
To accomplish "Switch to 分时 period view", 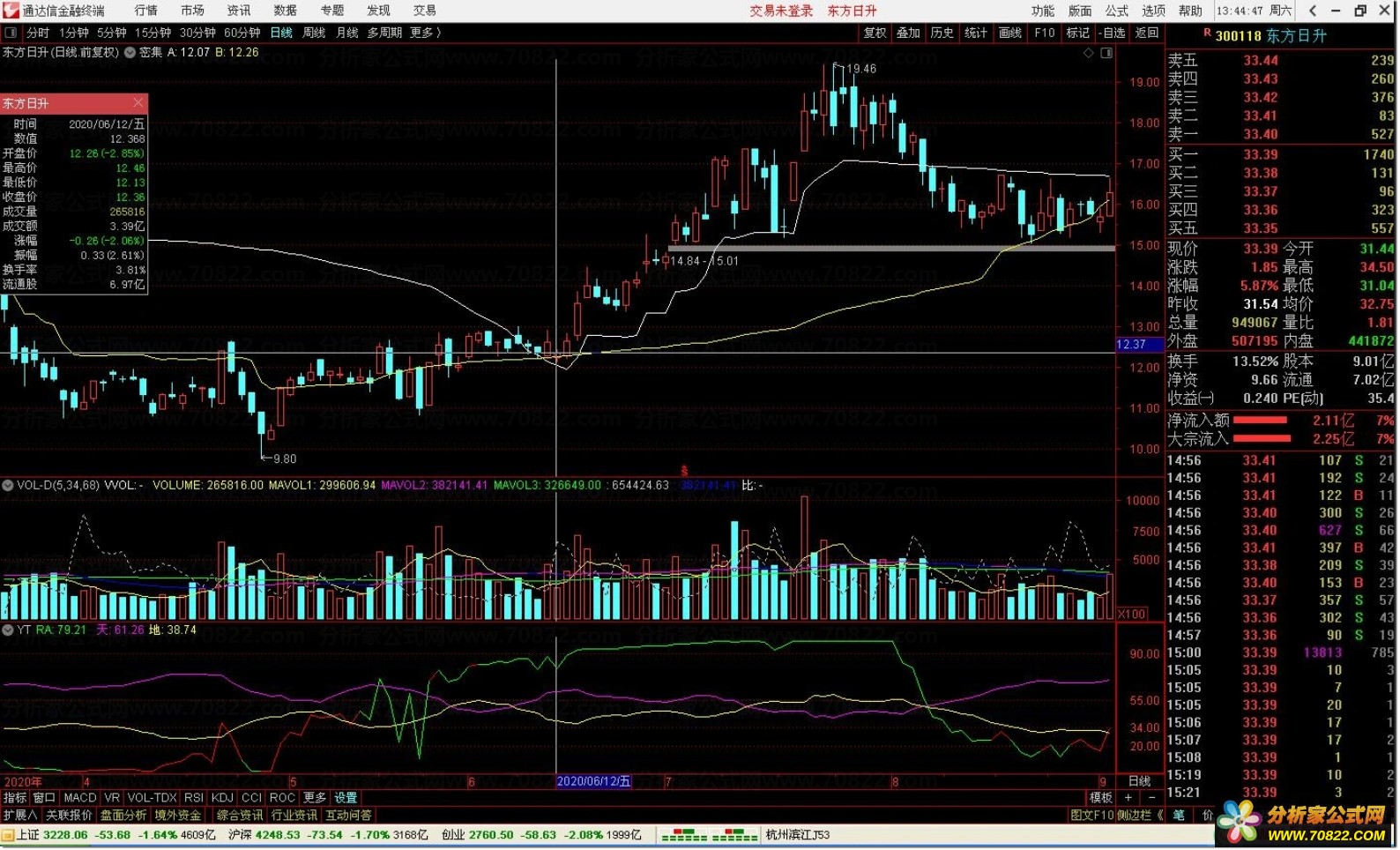I will 38,33.
